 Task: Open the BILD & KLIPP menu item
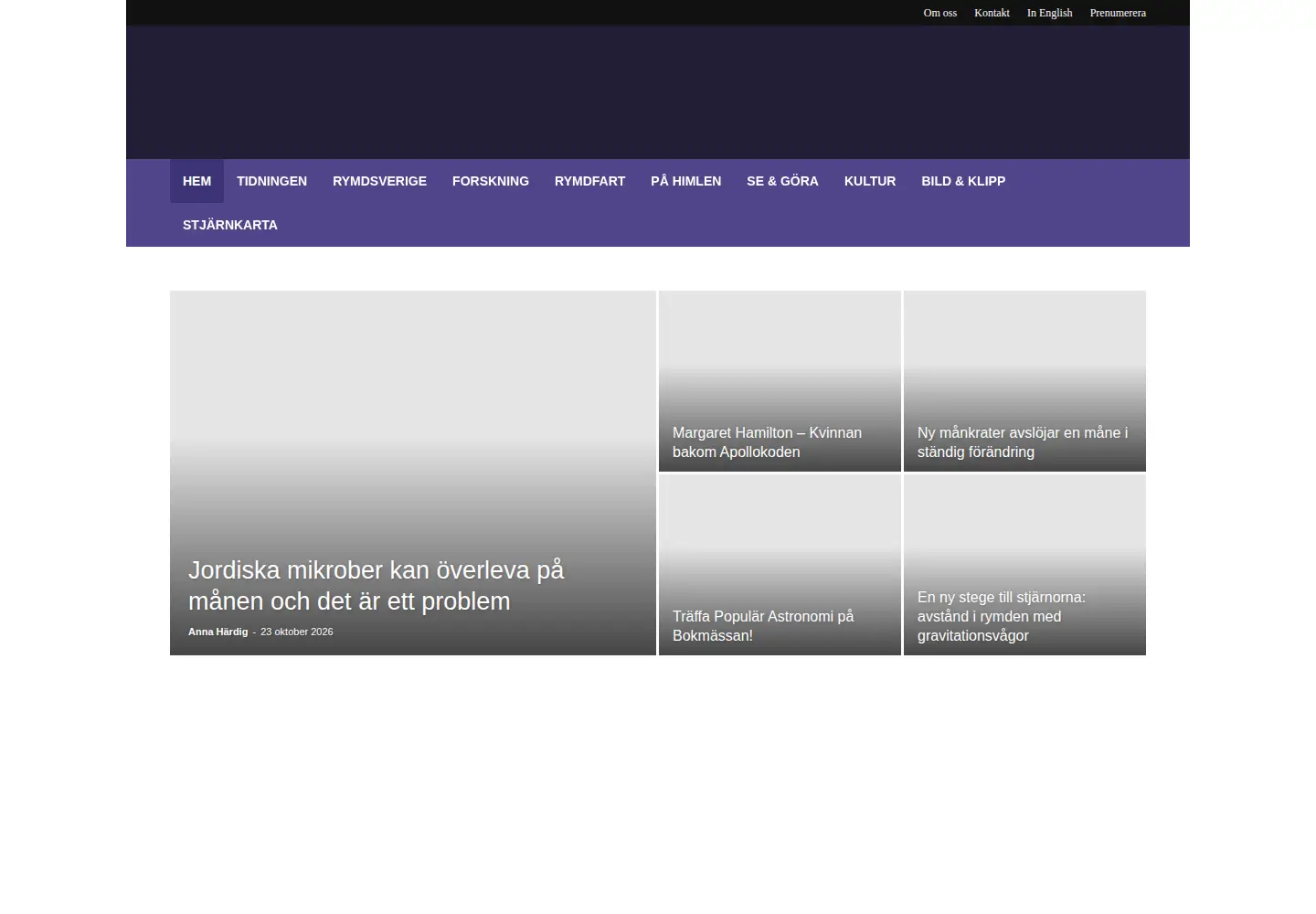click(x=963, y=181)
